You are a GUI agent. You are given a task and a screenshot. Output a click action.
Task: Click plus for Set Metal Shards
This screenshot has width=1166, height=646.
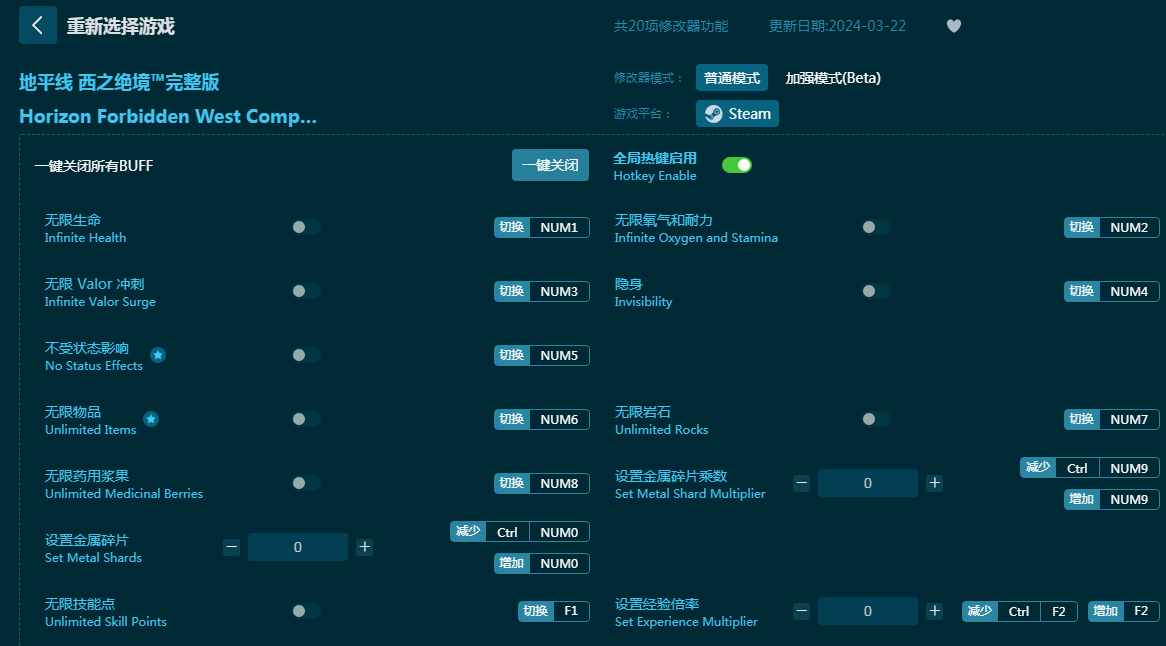[x=364, y=547]
